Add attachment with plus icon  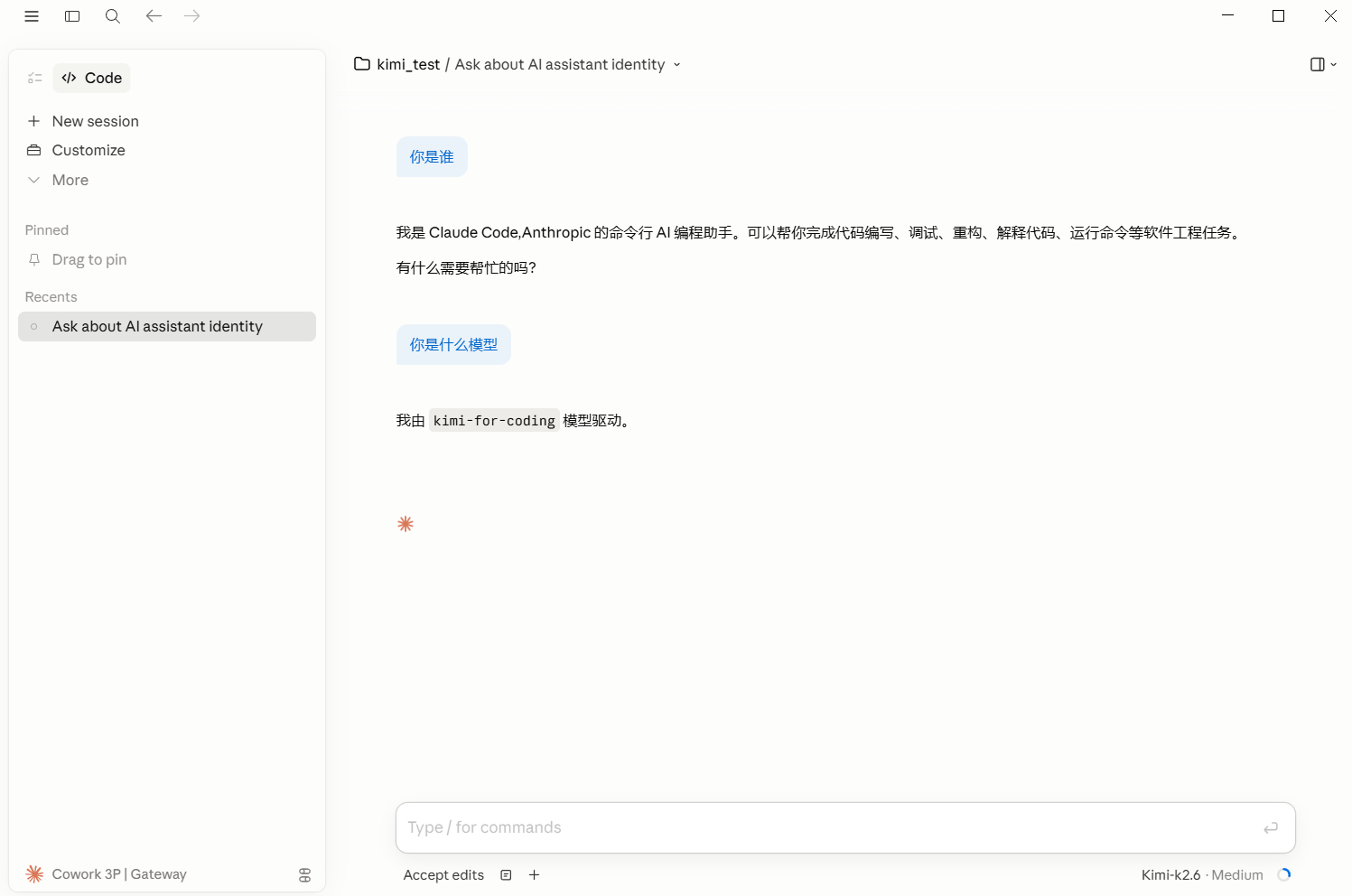click(535, 874)
